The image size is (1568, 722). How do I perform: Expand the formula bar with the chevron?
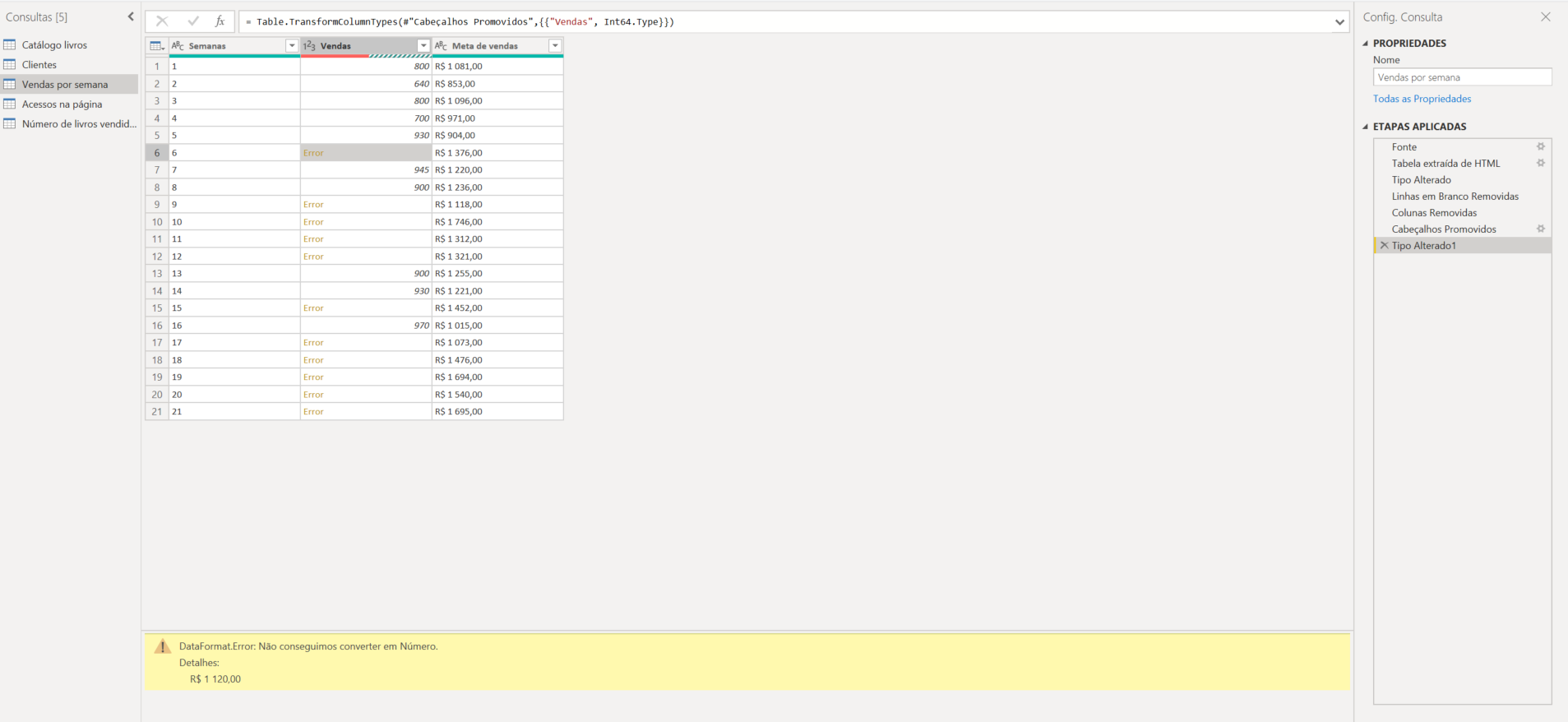point(1339,22)
